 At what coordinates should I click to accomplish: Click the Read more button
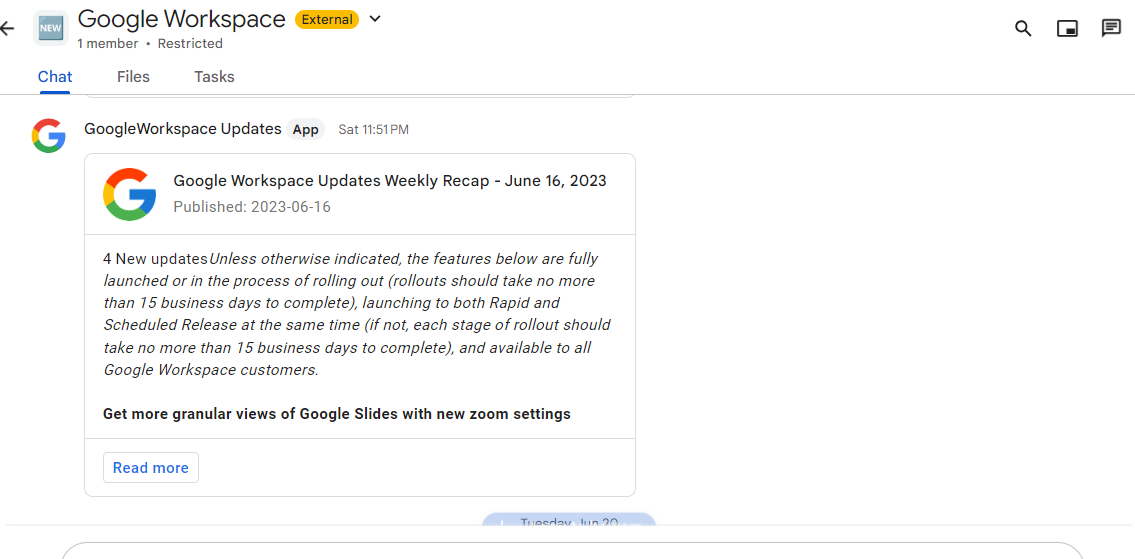(x=151, y=468)
